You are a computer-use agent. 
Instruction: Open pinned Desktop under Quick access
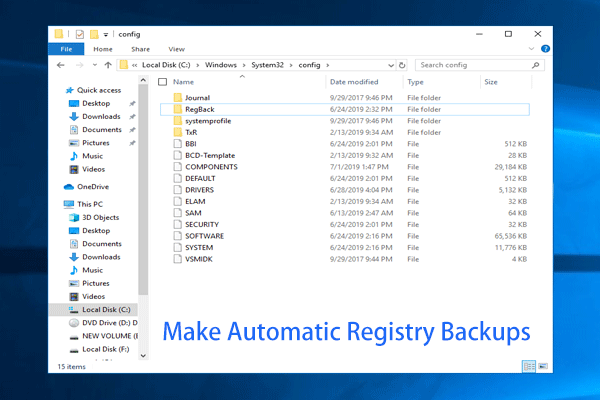(96, 103)
